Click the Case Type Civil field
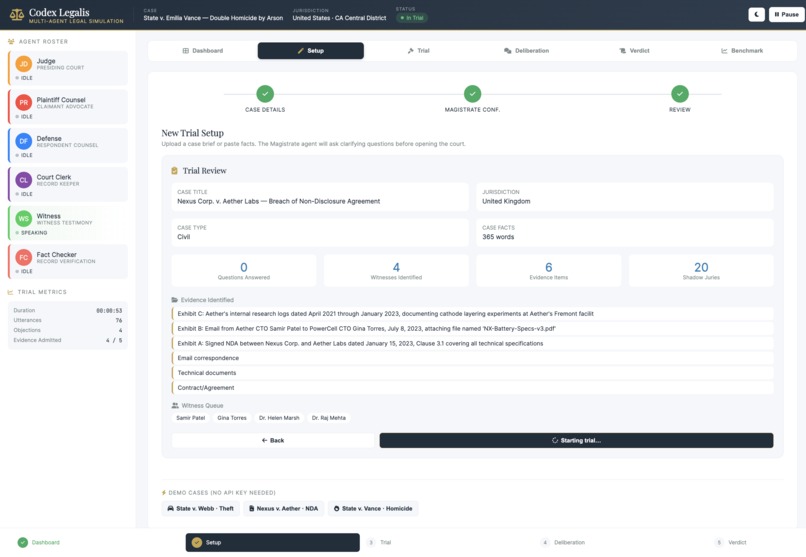This screenshot has width=806, height=557. pos(320,232)
